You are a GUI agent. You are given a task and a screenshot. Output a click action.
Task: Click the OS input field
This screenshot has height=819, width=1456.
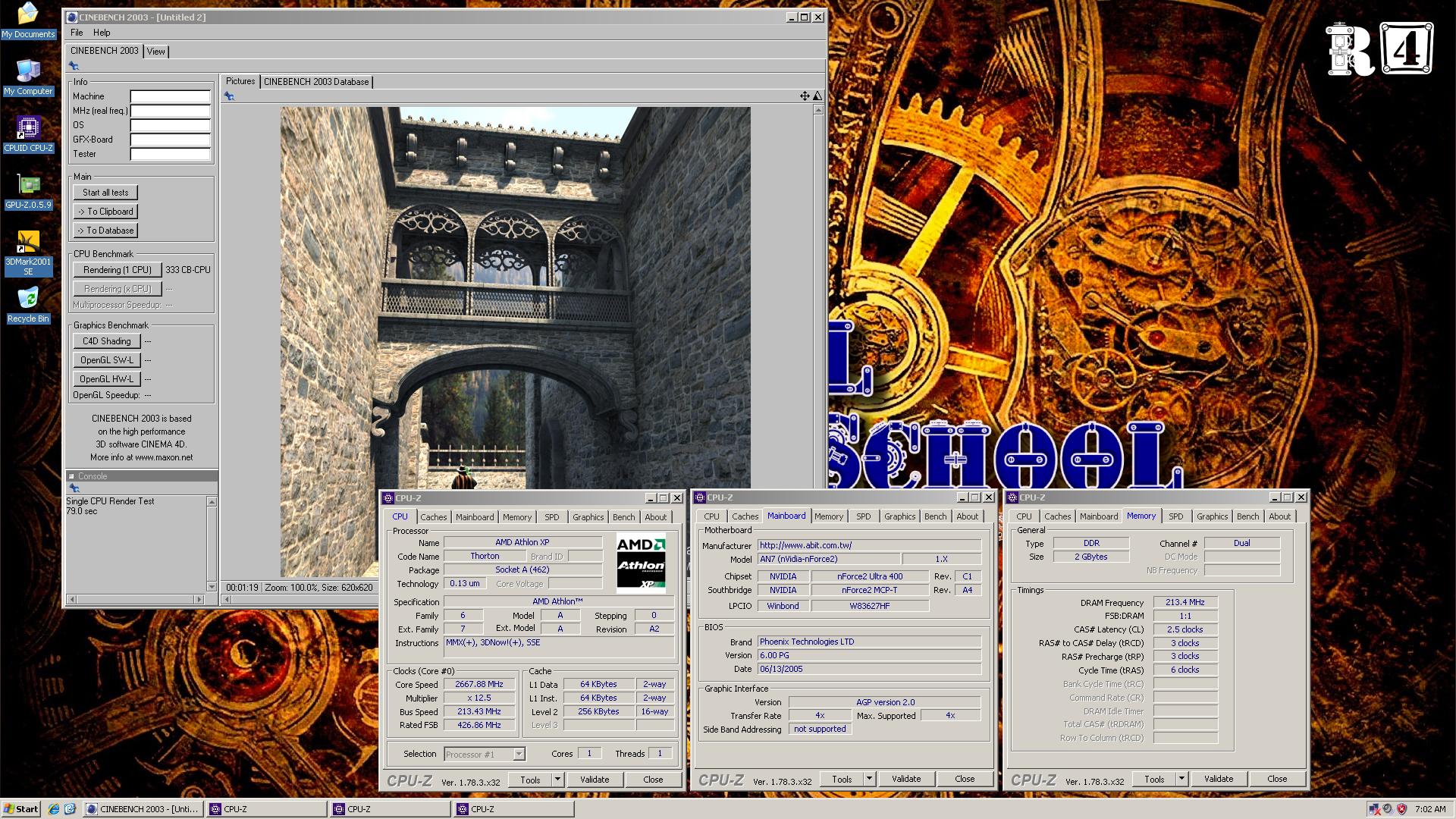[x=171, y=125]
